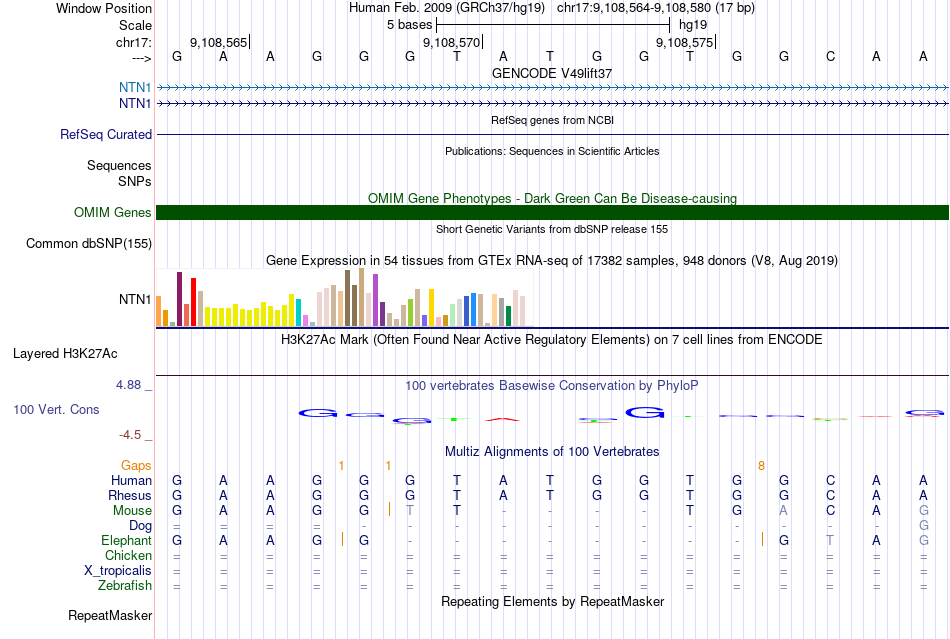The height and width of the screenshot is (639, 950).
Task: Click the 9,108,570 position marker
Action: coord(452,42)
